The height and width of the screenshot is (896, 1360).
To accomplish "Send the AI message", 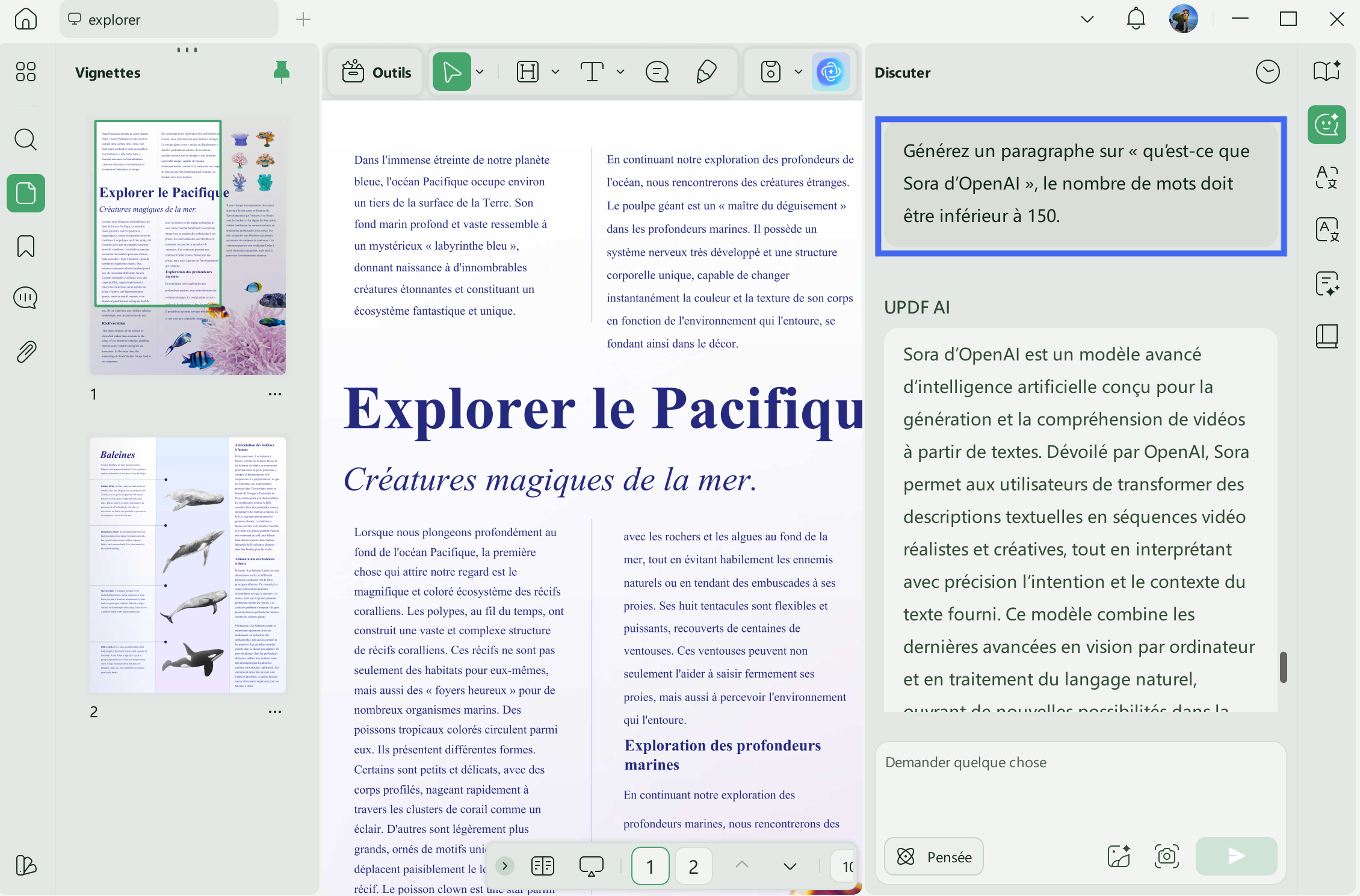I will (x=1236, y=856).
